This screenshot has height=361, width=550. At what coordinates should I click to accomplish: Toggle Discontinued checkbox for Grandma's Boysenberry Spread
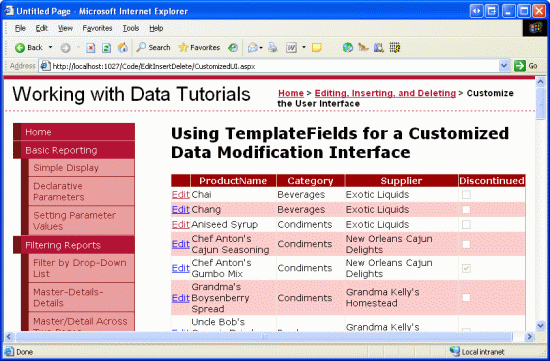466,298
